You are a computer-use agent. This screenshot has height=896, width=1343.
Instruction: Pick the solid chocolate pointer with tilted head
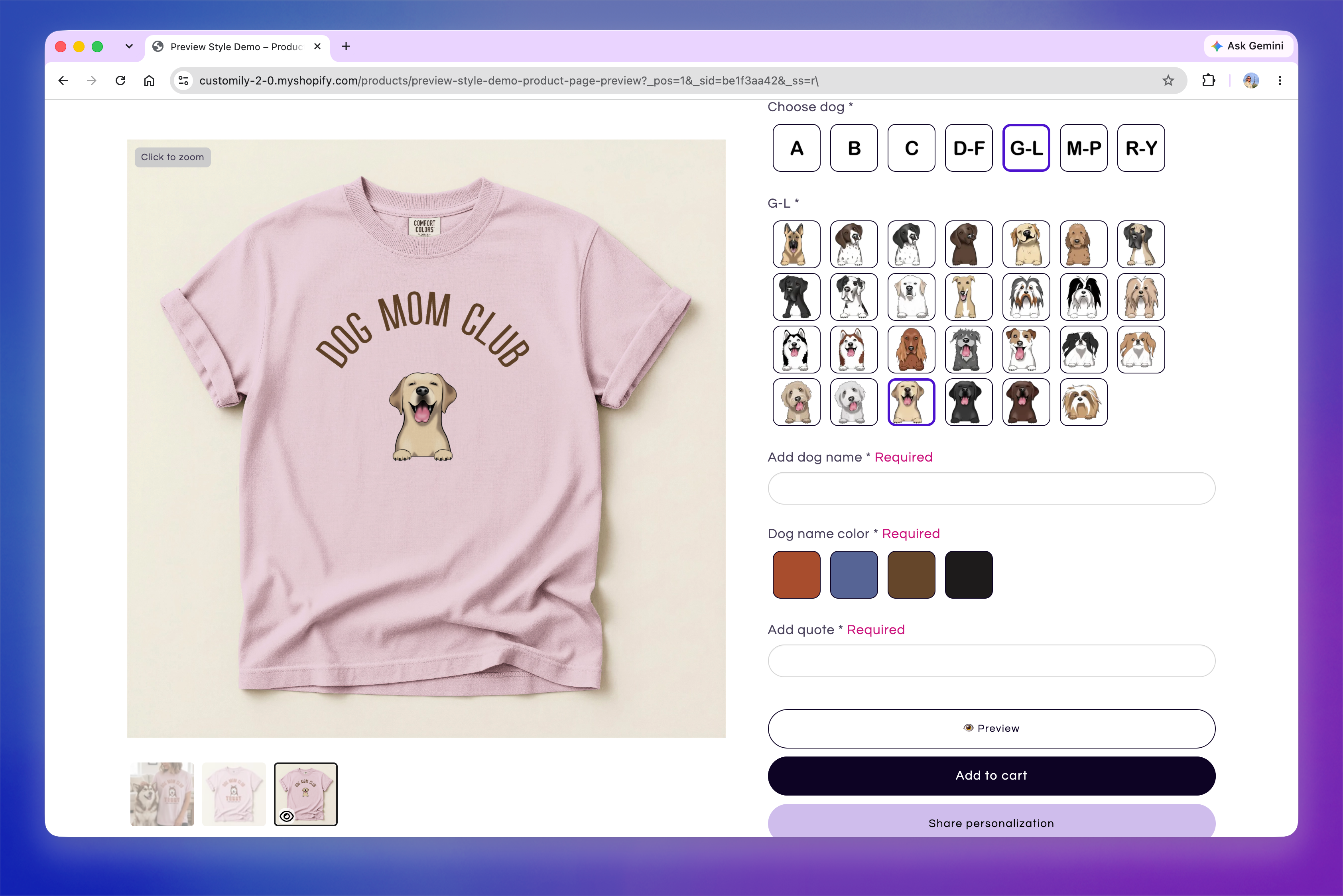point(969,245)
